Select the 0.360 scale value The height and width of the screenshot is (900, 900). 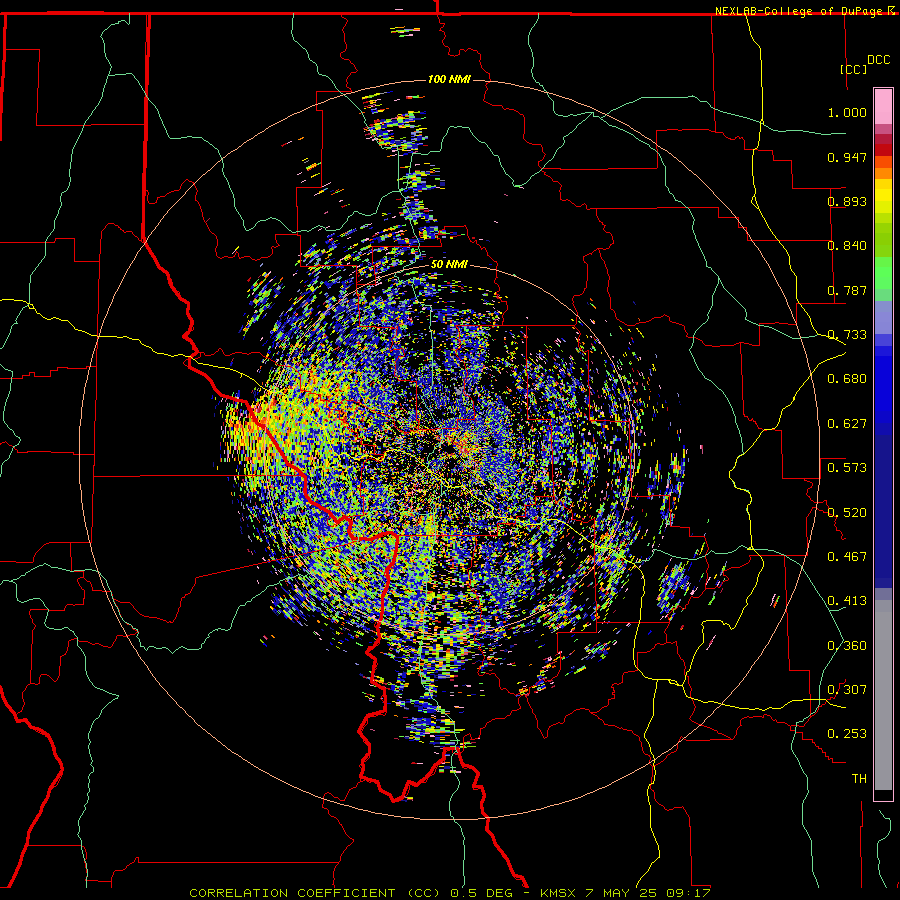(847, 646)
